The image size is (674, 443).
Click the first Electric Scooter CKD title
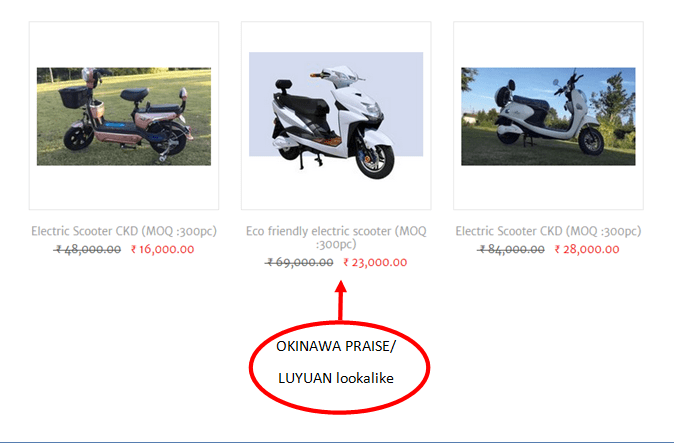[x=124, y=231]
